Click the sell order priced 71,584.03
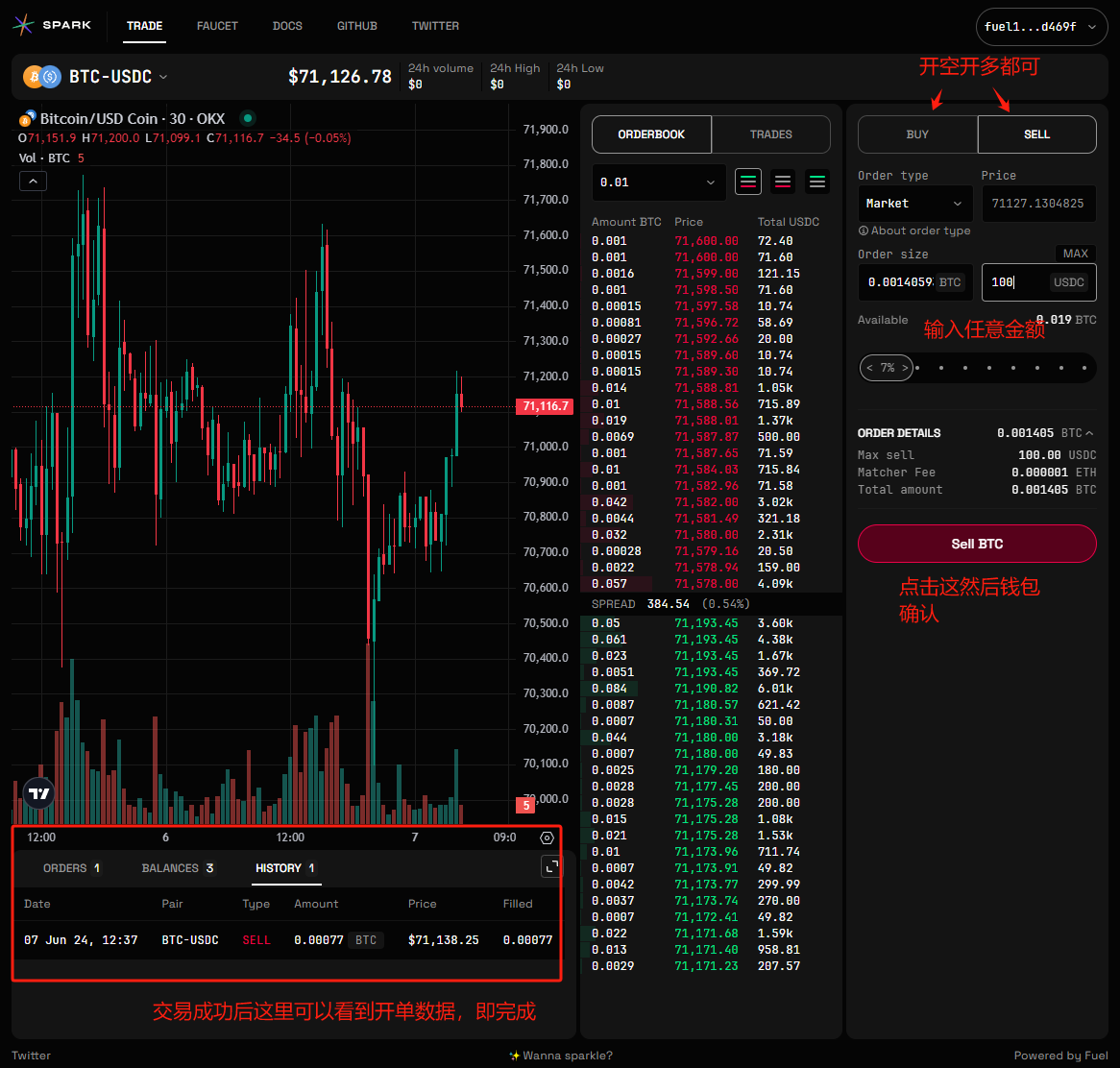 712,470
